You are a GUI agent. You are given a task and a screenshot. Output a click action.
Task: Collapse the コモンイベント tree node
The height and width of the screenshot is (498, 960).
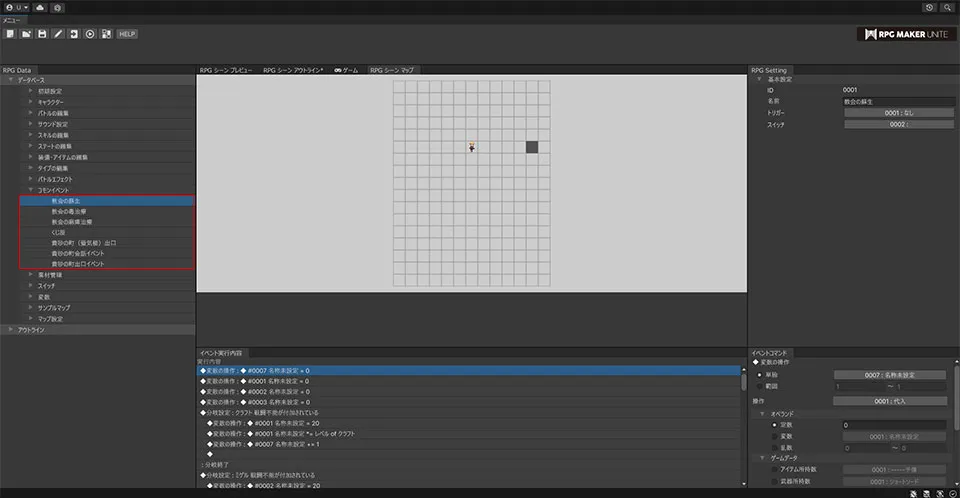31,189
